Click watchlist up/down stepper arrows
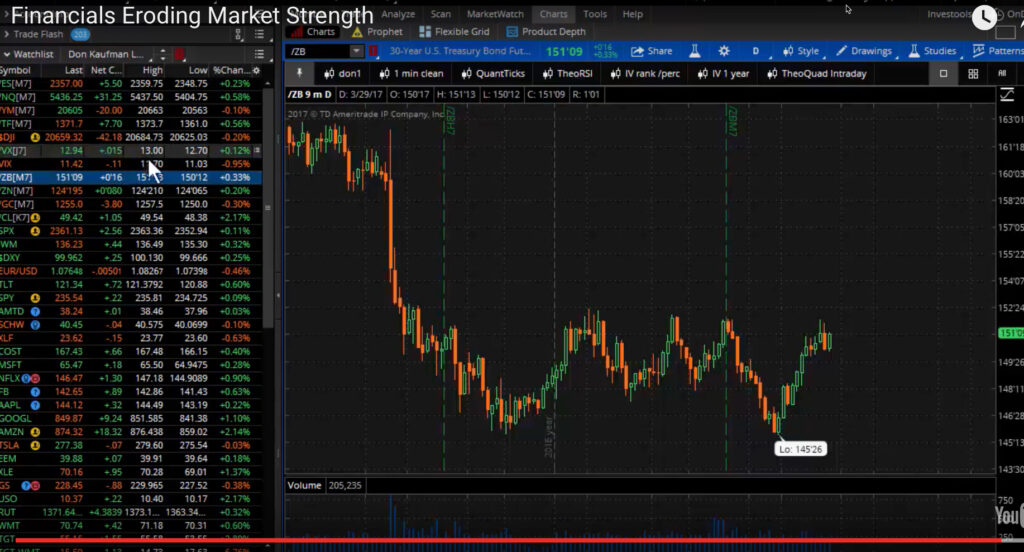1024x552 pixels. (163, 54)
